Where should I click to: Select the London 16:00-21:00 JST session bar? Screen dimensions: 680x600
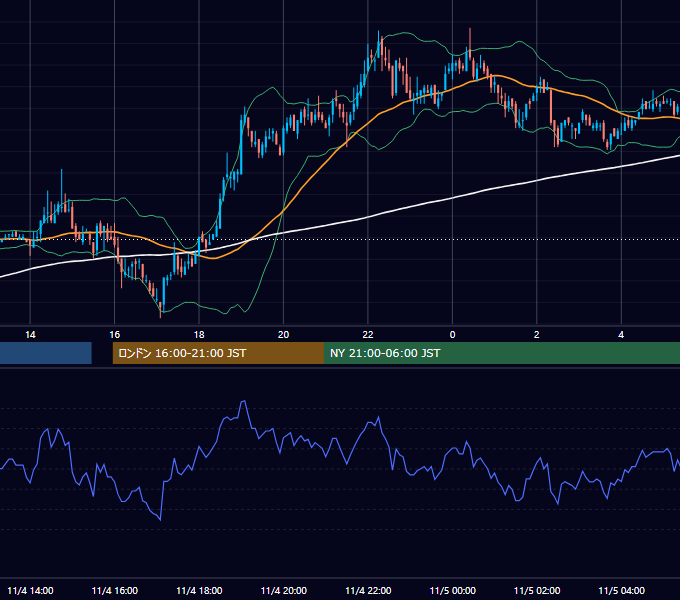218,353
